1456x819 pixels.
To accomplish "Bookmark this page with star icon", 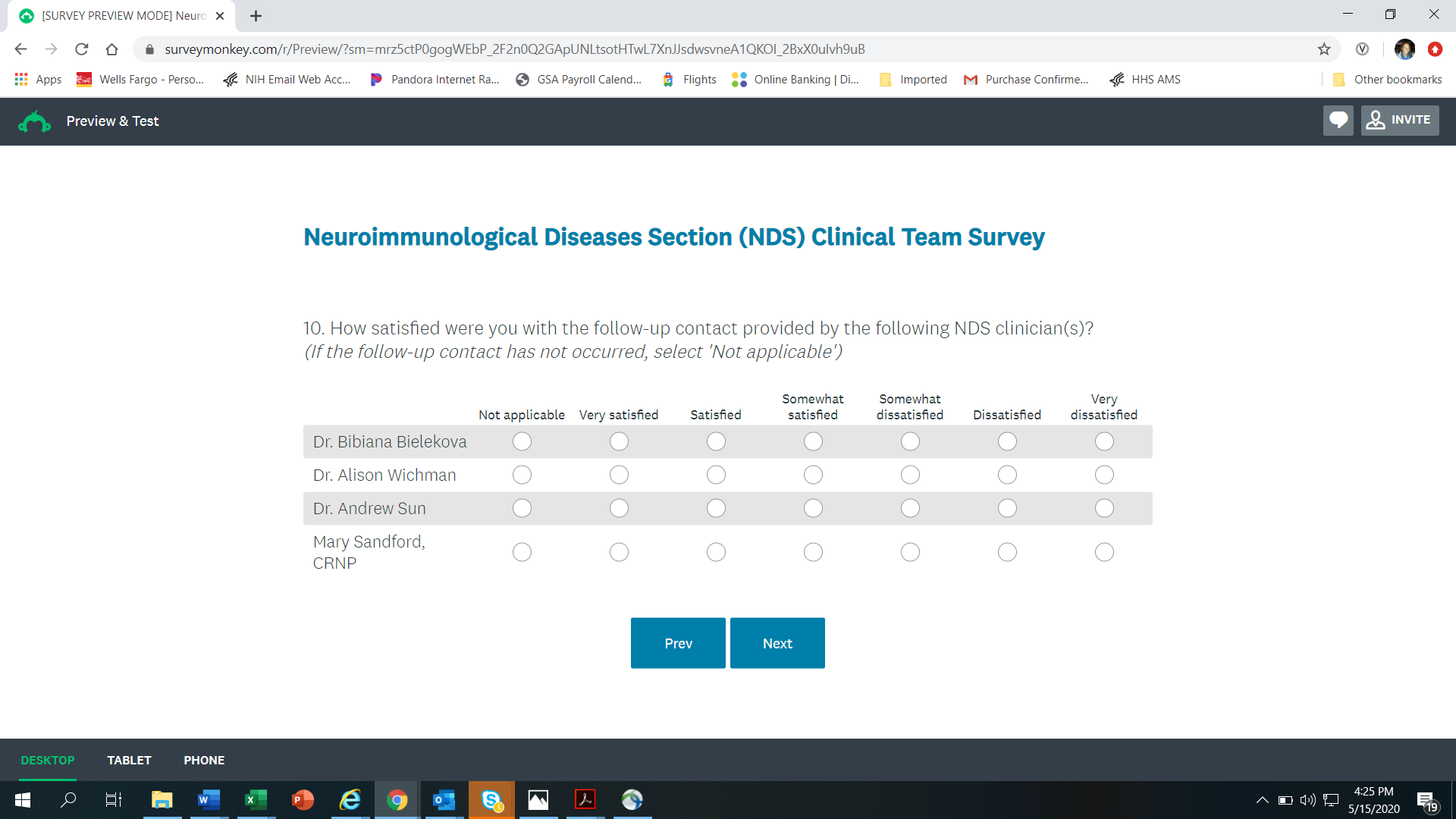I will click(1324, 49).
